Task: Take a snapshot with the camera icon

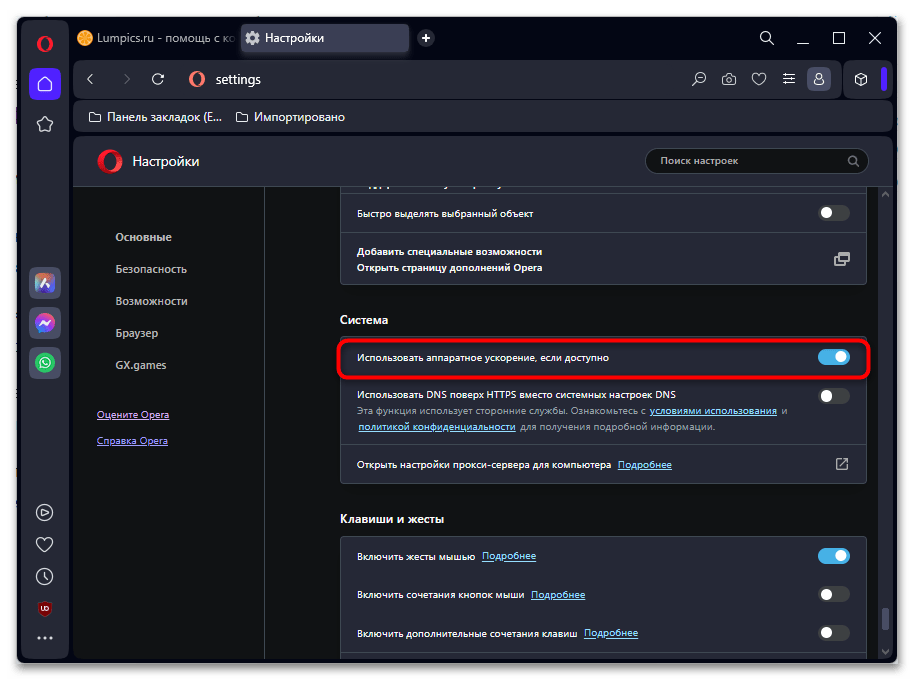Action: [729, 79]
